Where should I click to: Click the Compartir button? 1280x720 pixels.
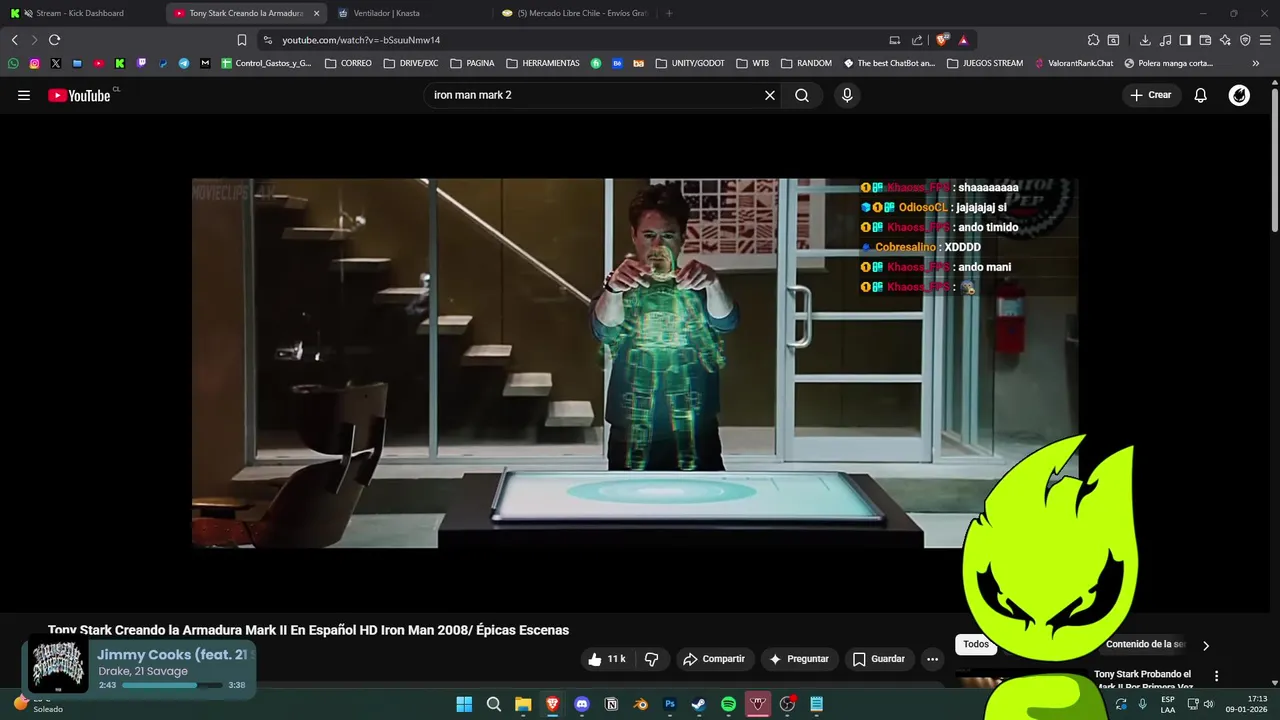[714, 659]
